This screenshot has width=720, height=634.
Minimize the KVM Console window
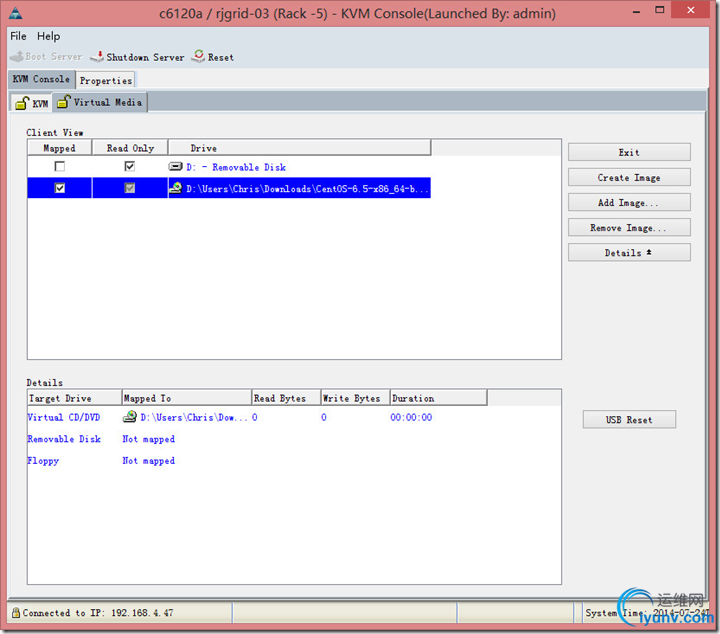point(636,11)
